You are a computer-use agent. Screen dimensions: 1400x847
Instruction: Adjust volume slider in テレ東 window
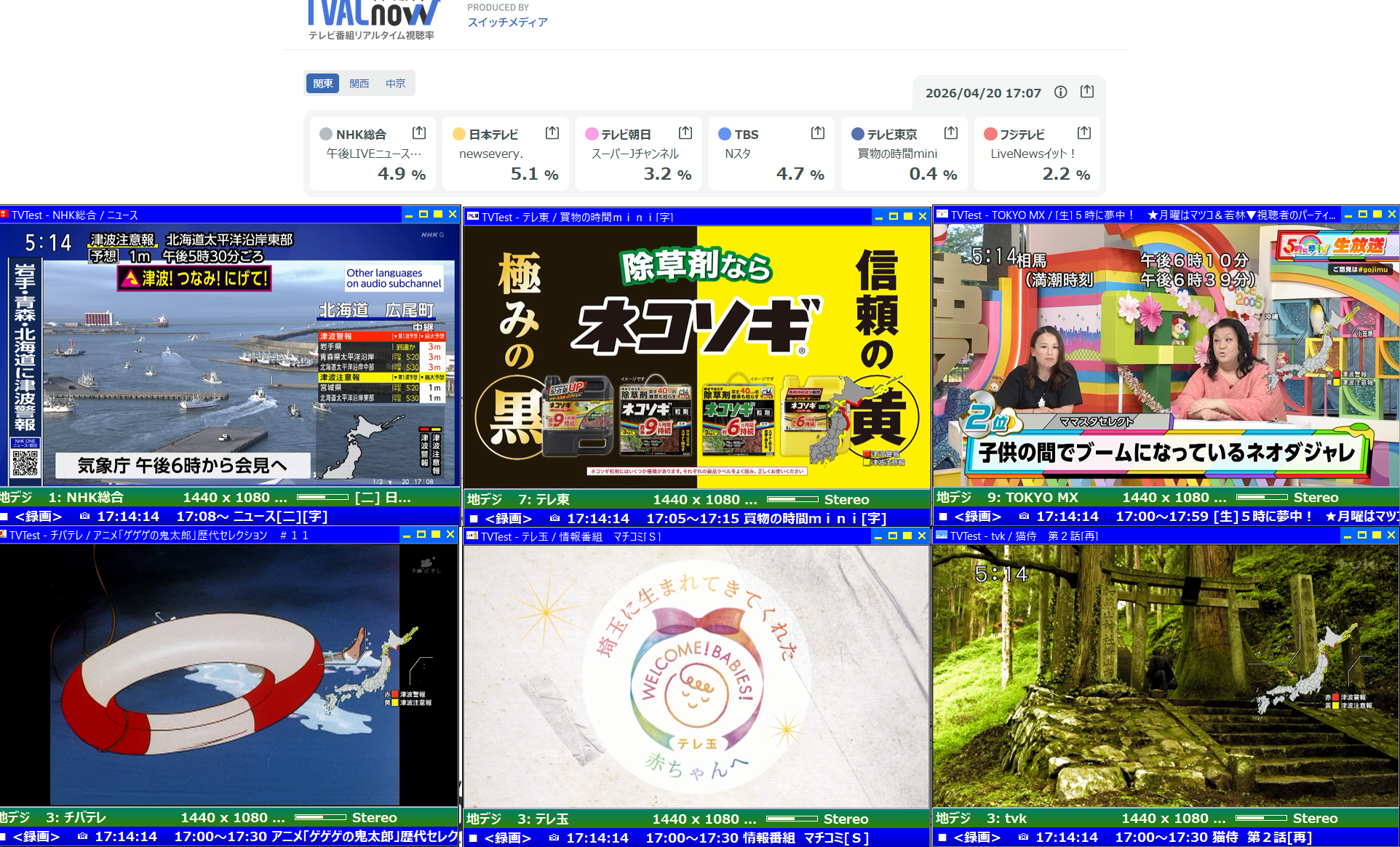792,499
